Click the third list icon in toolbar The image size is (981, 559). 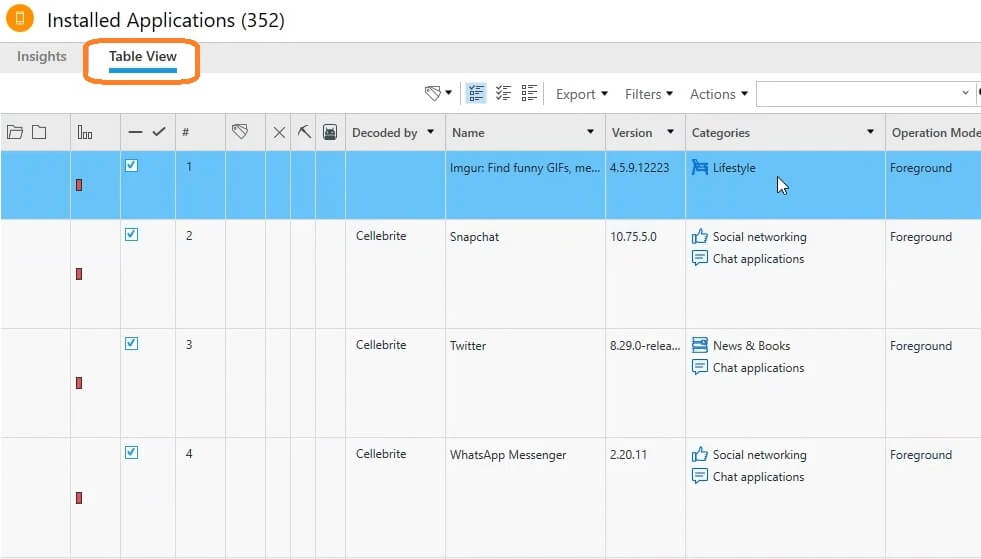(x=530, y=93)
